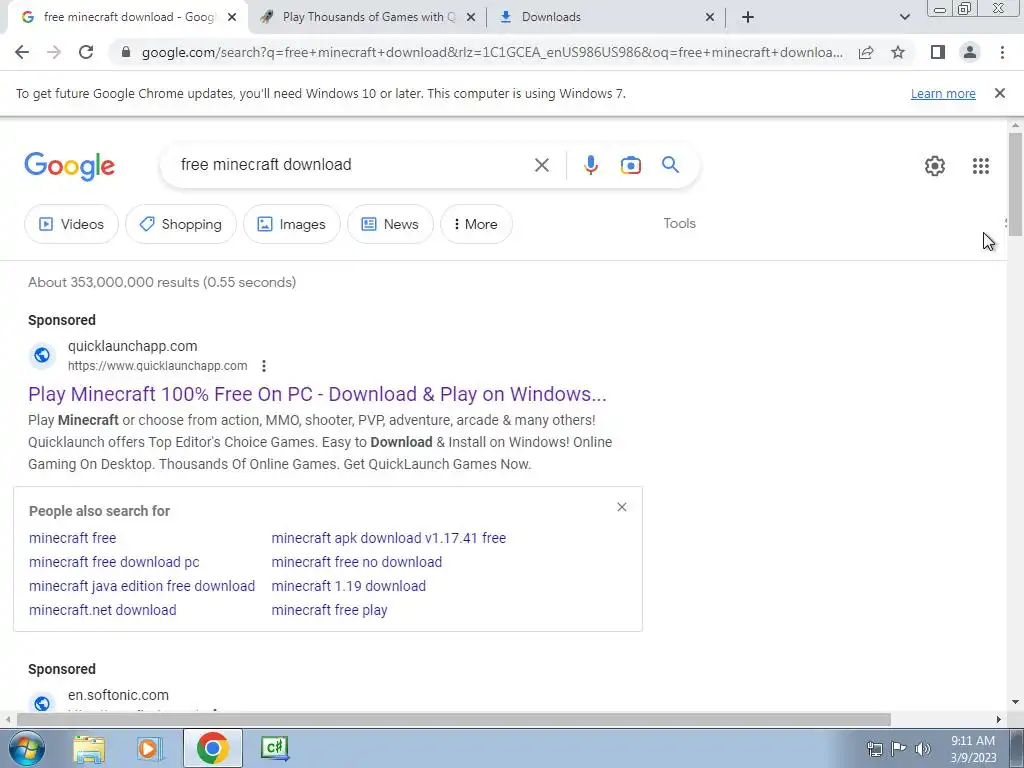
Task: Search minecraft java edition free download
Action: 142,586
